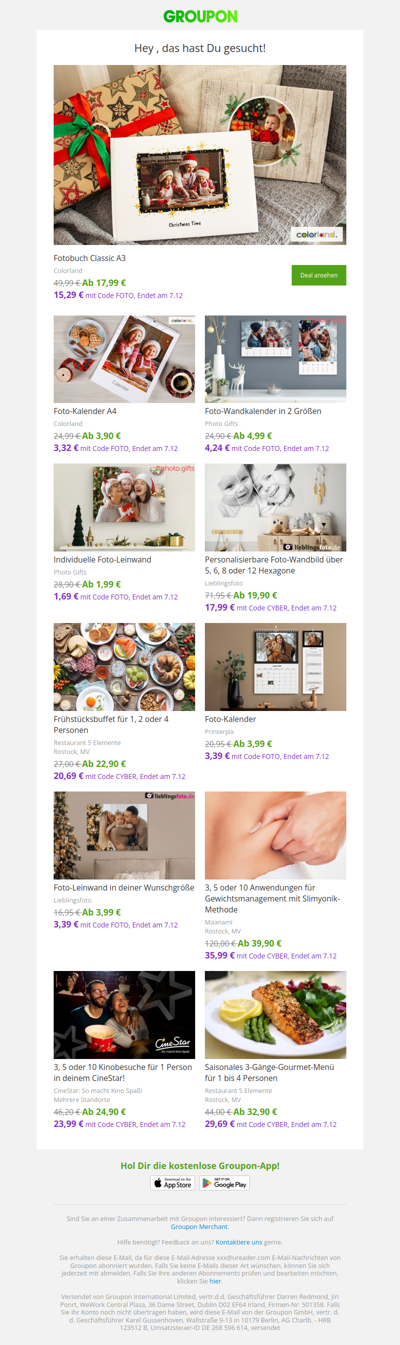Open the Foto-Kalender A4 product image

[124, 359]
